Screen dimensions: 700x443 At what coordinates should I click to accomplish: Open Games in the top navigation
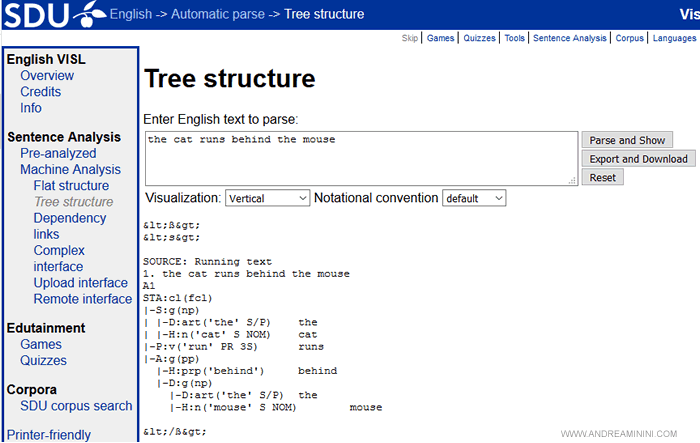440,38
